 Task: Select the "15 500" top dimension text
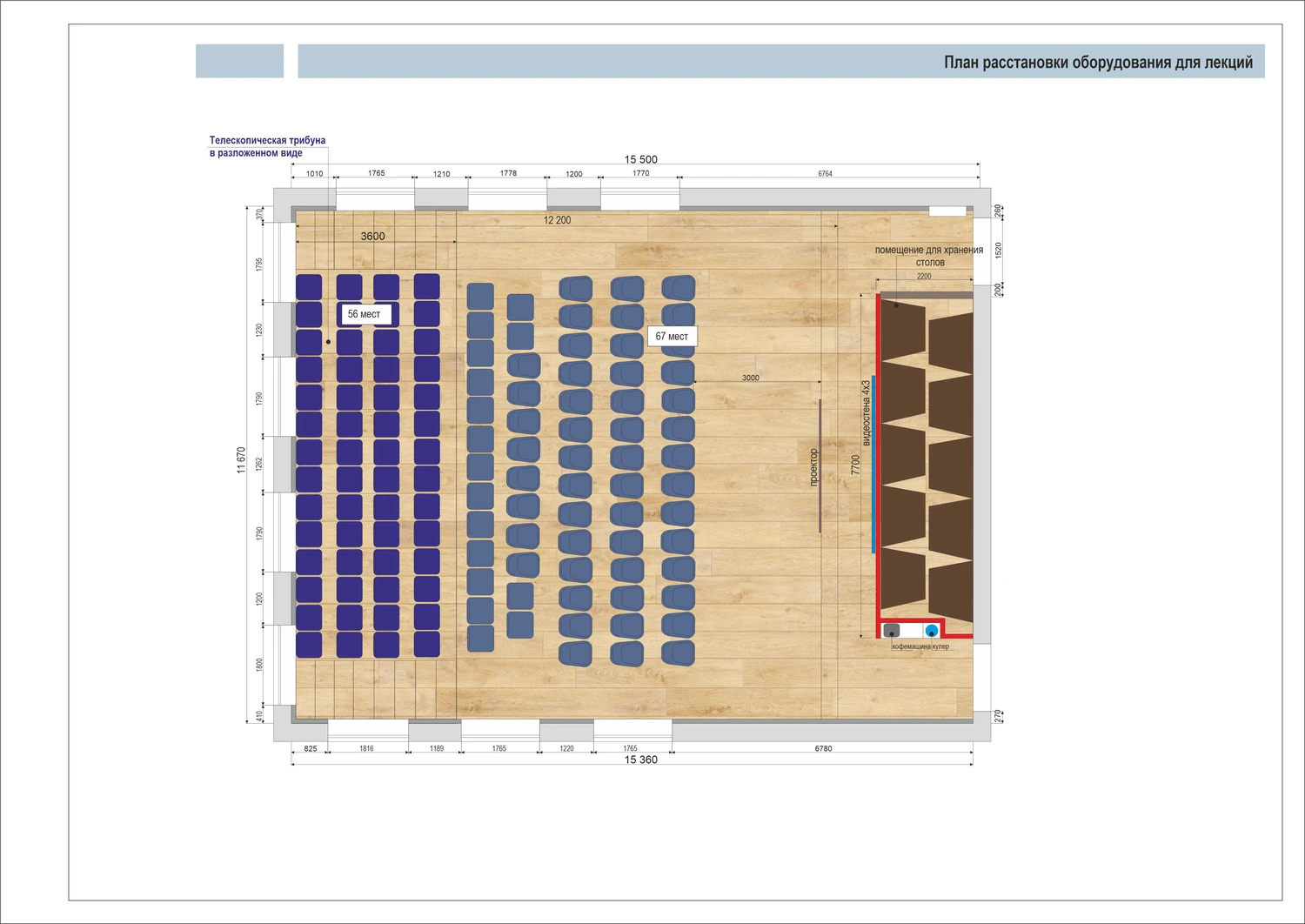641,159
